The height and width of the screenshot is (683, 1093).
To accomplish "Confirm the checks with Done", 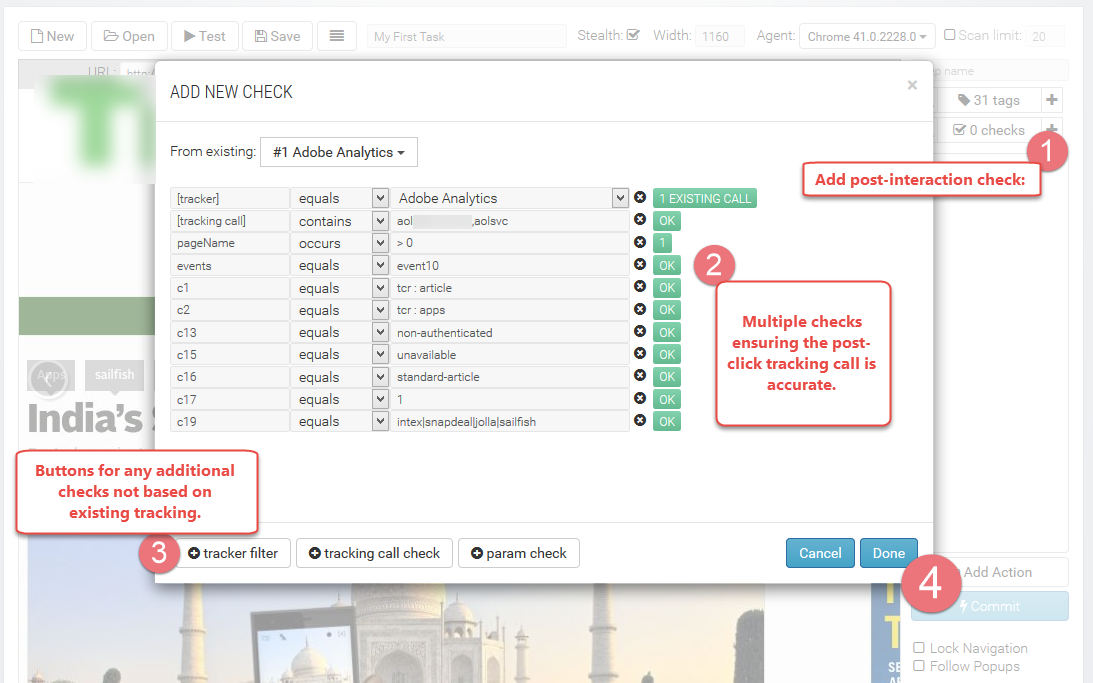I will (x=889, y=553).
